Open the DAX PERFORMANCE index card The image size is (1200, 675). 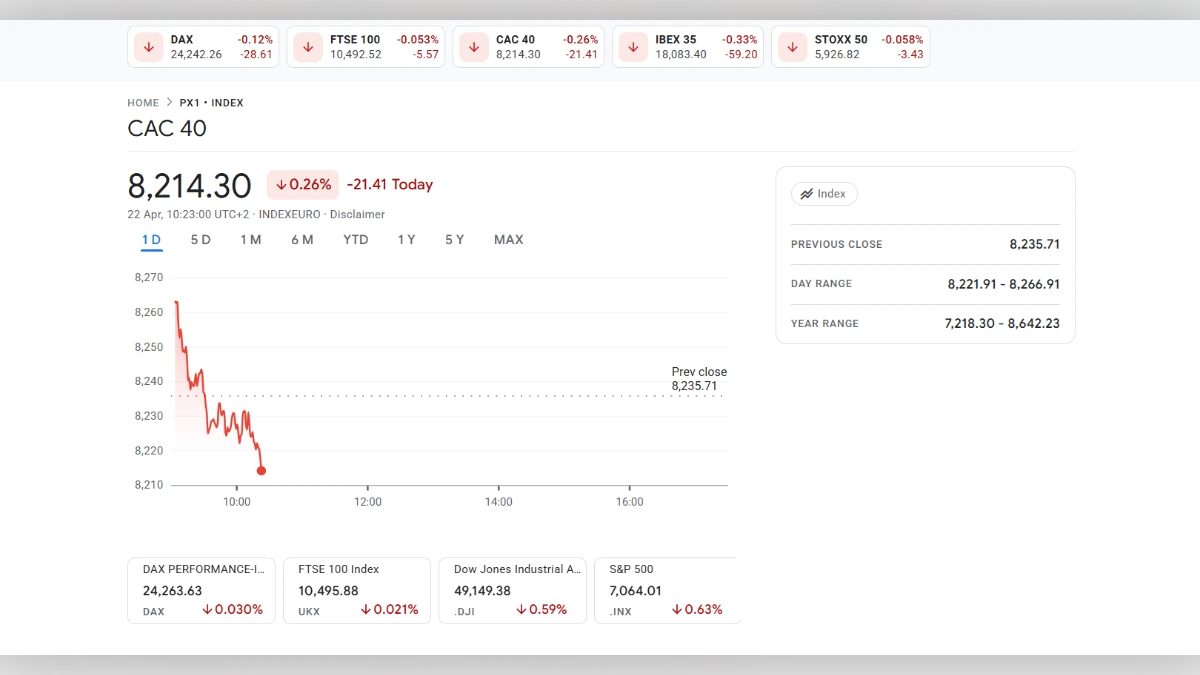pos(200,590)
